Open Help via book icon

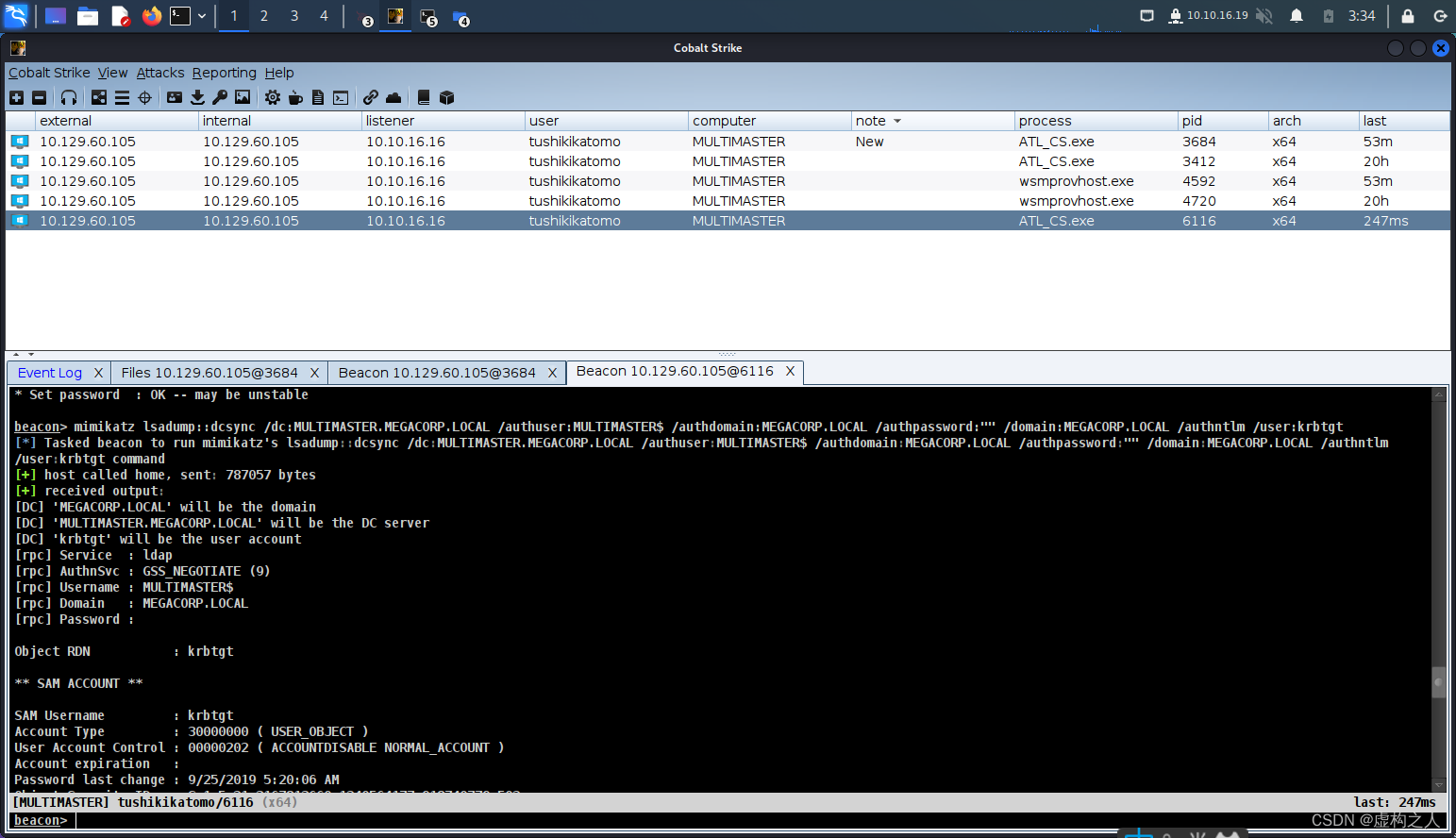pos(424,97)
